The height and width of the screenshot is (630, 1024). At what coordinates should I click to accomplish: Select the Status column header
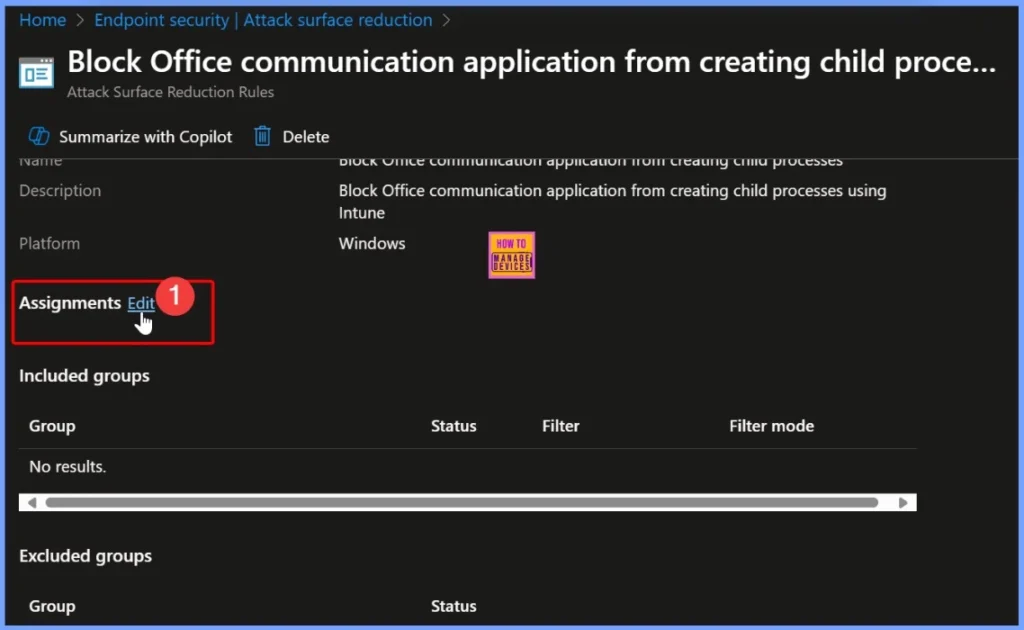pos(453,425)
